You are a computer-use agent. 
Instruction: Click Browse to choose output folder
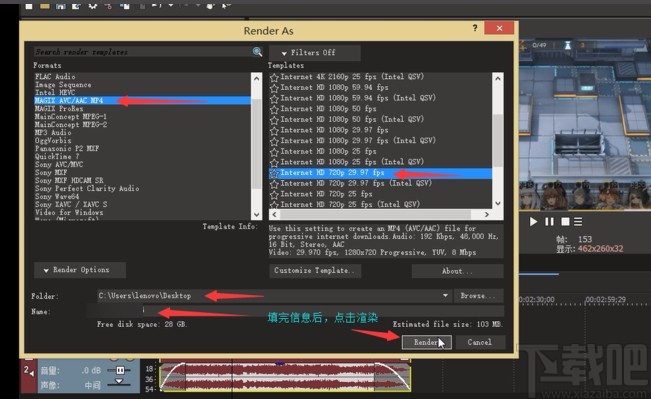coord(478,296)
